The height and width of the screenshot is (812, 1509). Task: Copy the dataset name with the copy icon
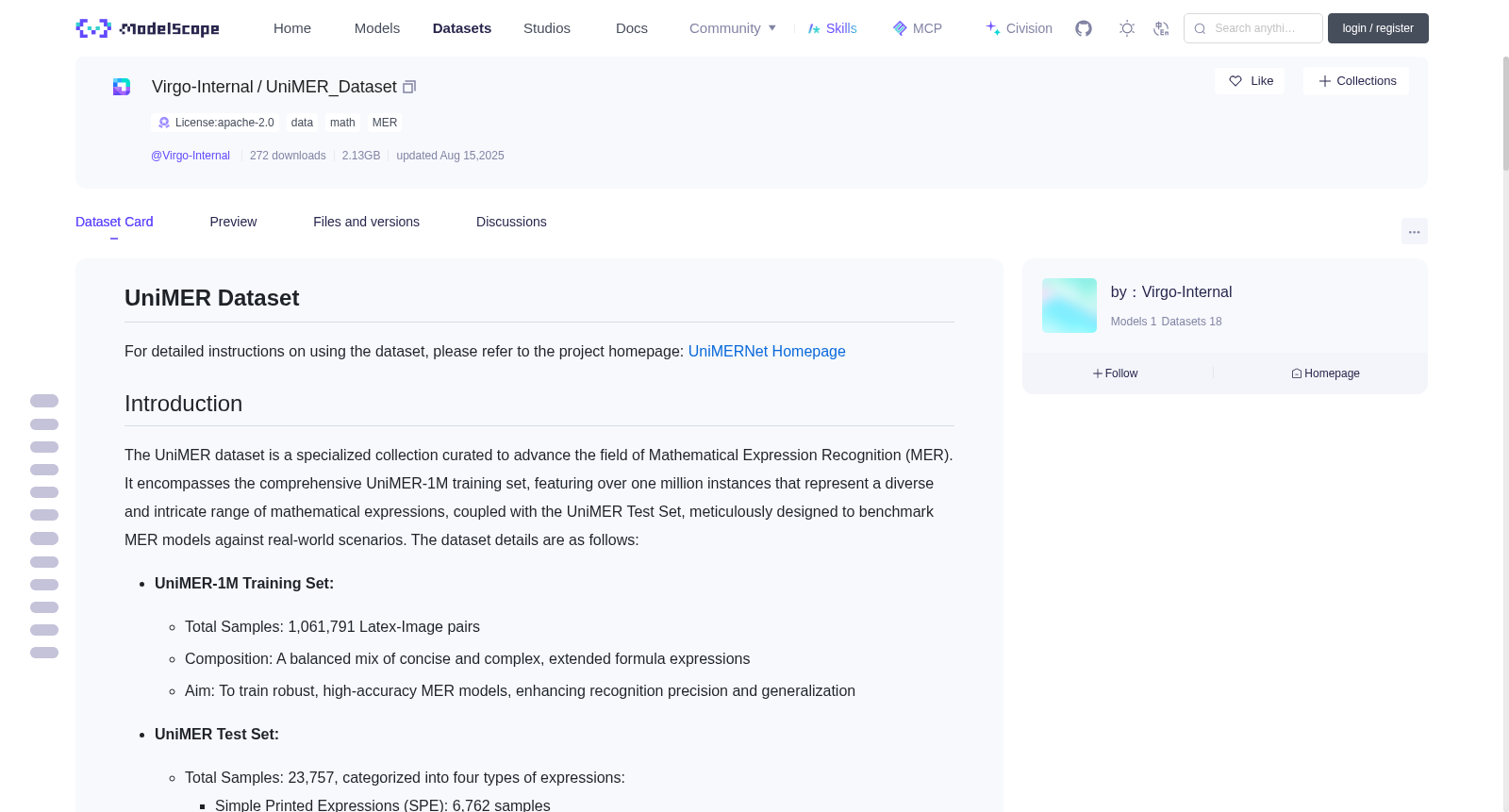tap(409, 87)
